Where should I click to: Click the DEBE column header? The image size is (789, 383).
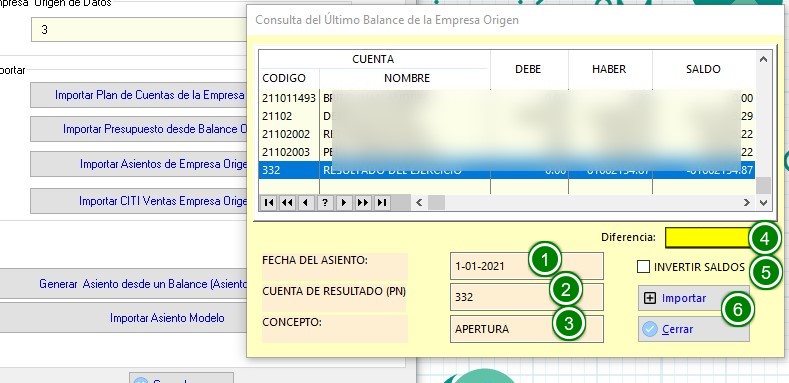(x=528, y=69)
